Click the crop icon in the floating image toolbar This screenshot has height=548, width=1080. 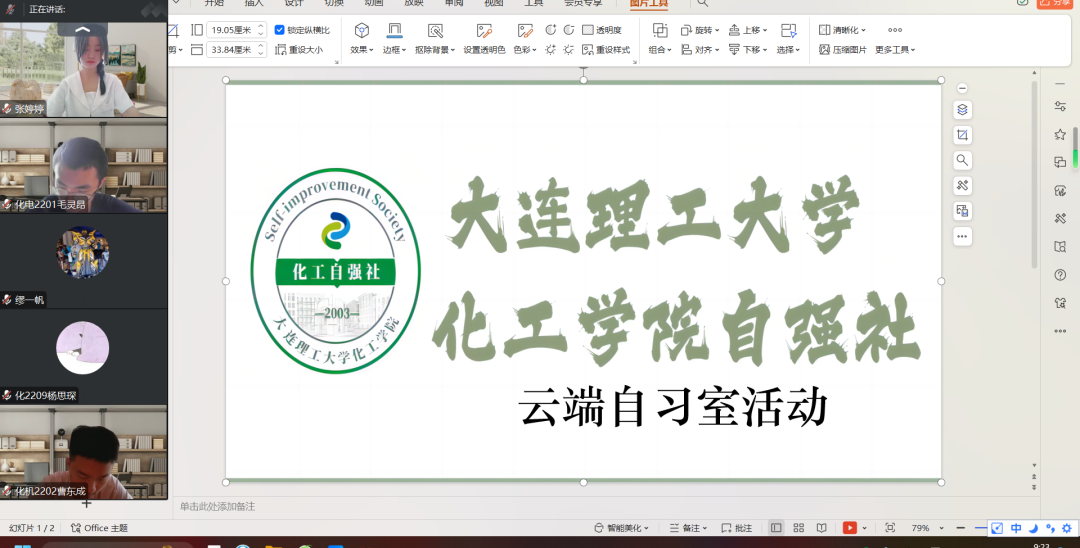coord(962,135)
